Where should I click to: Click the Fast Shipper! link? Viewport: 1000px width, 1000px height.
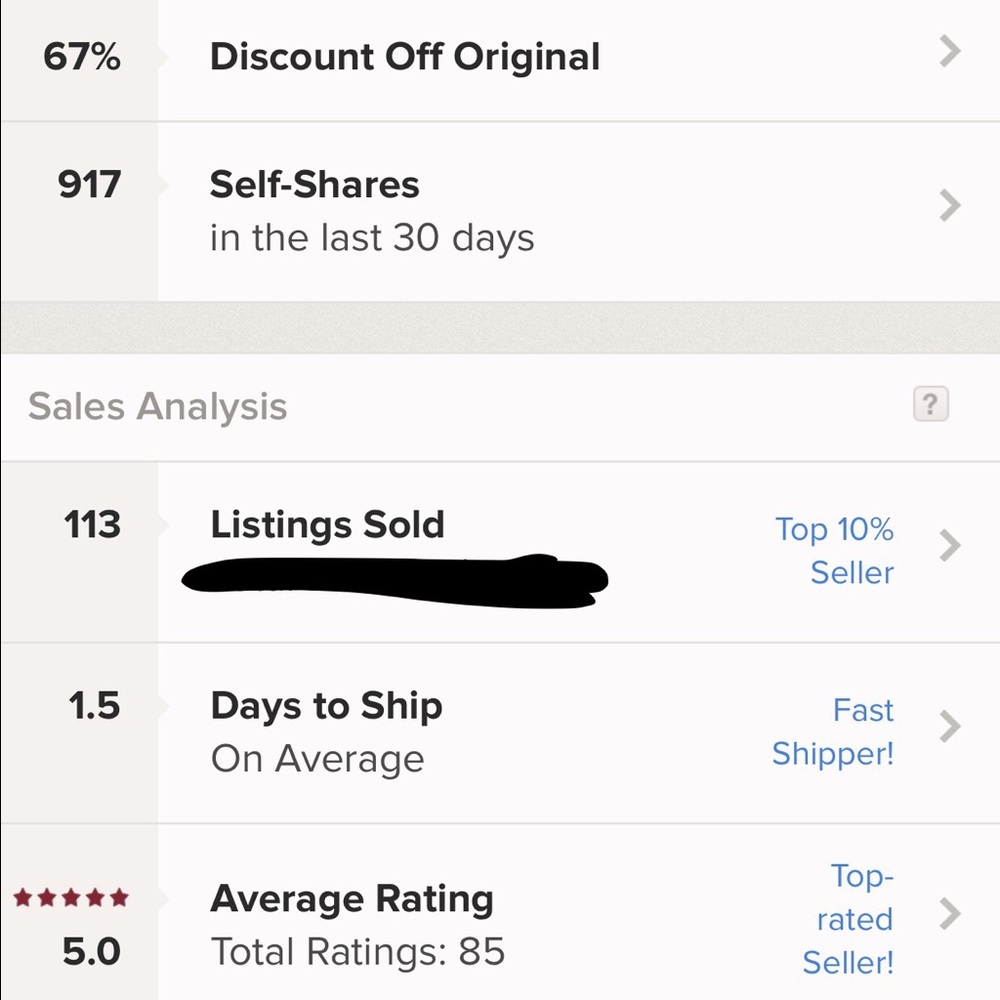coord(833,732)
